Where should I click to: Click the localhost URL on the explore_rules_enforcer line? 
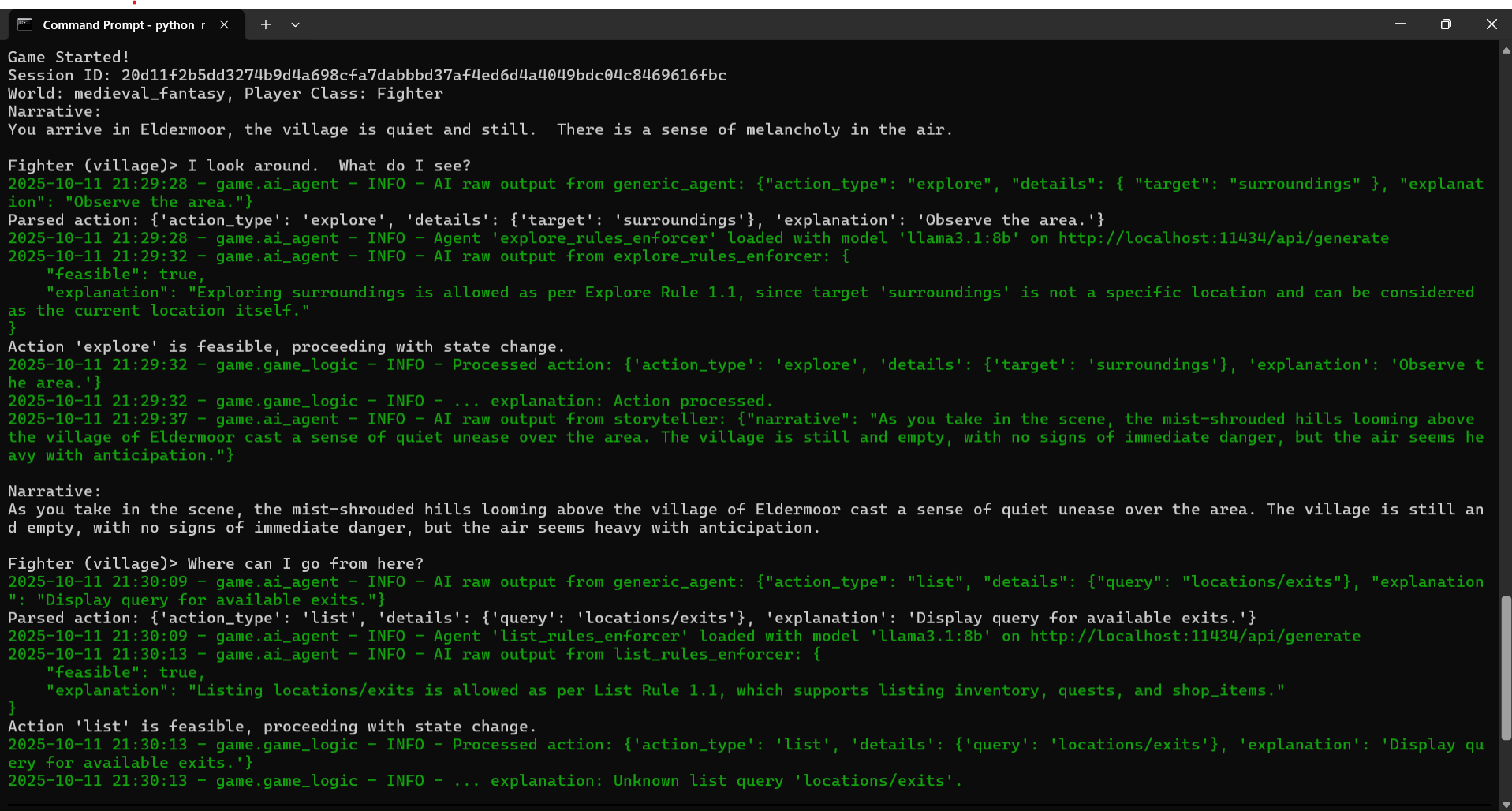click(1223, 238)
